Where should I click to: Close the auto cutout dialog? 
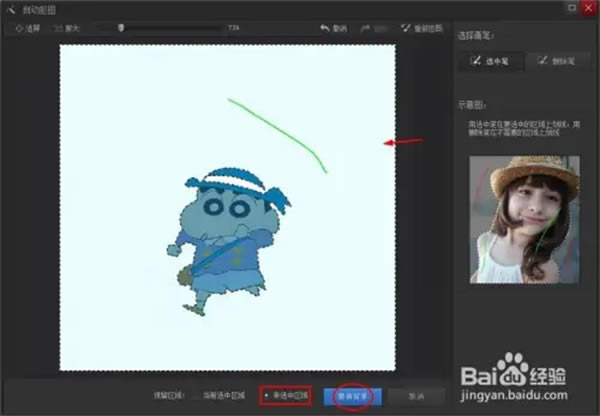pyautogui.click(x=589, y=7)
